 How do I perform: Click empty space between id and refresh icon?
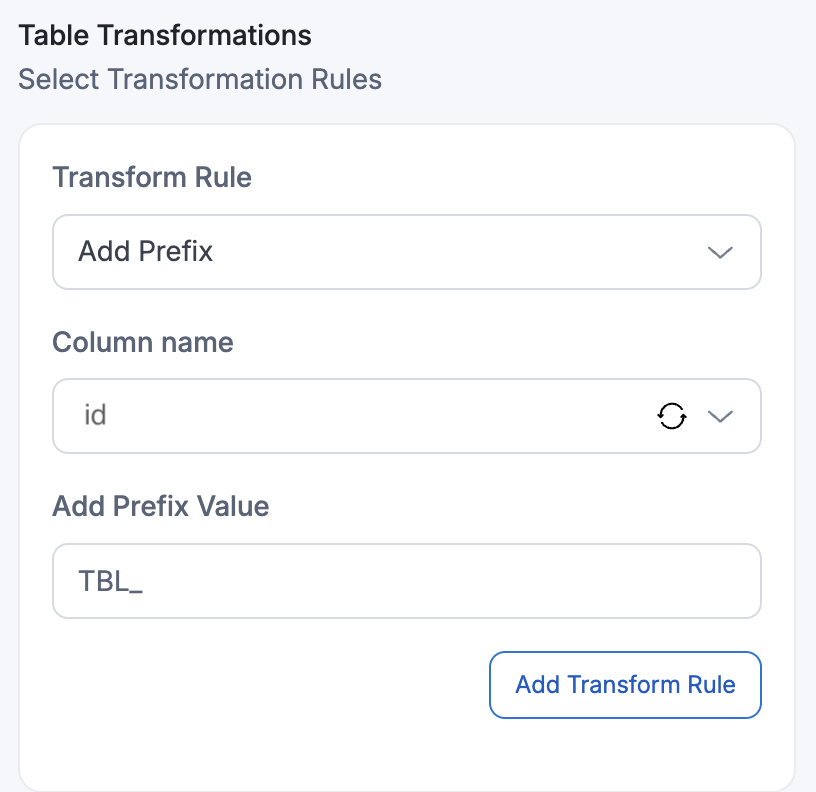pyautogui.click(x=380, y=415)
